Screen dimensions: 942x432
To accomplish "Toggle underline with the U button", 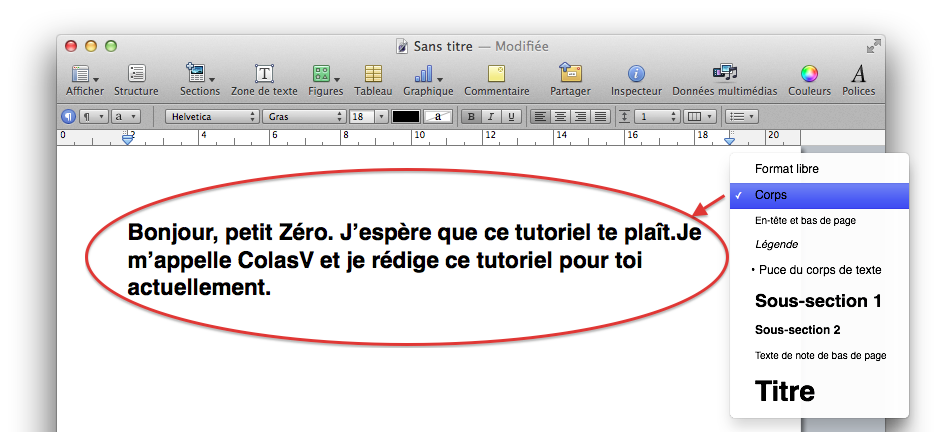I will [511, 117].
